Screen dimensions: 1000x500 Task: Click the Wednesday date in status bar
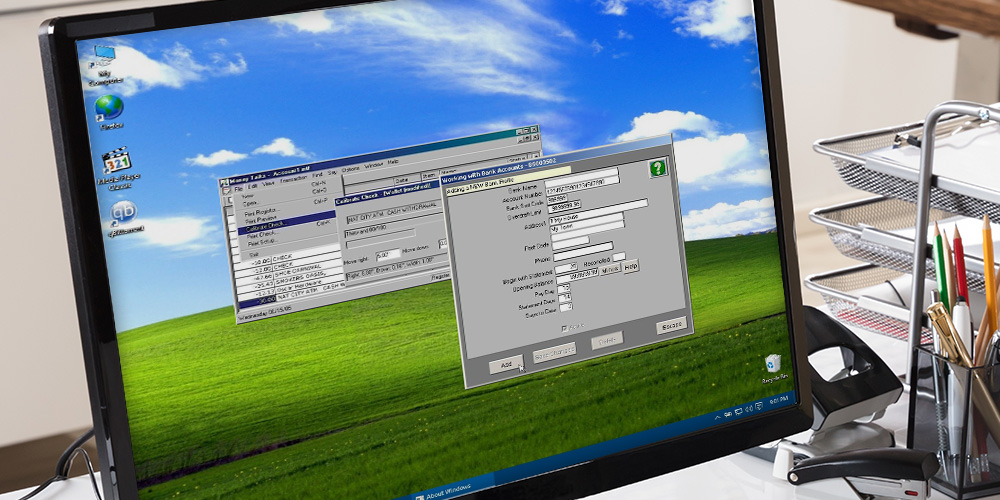tap(264, 314)
